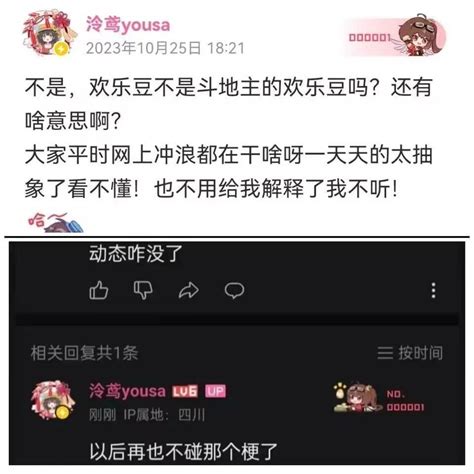
Task: Share the comment via arrow icon
Action: (189, 290)
